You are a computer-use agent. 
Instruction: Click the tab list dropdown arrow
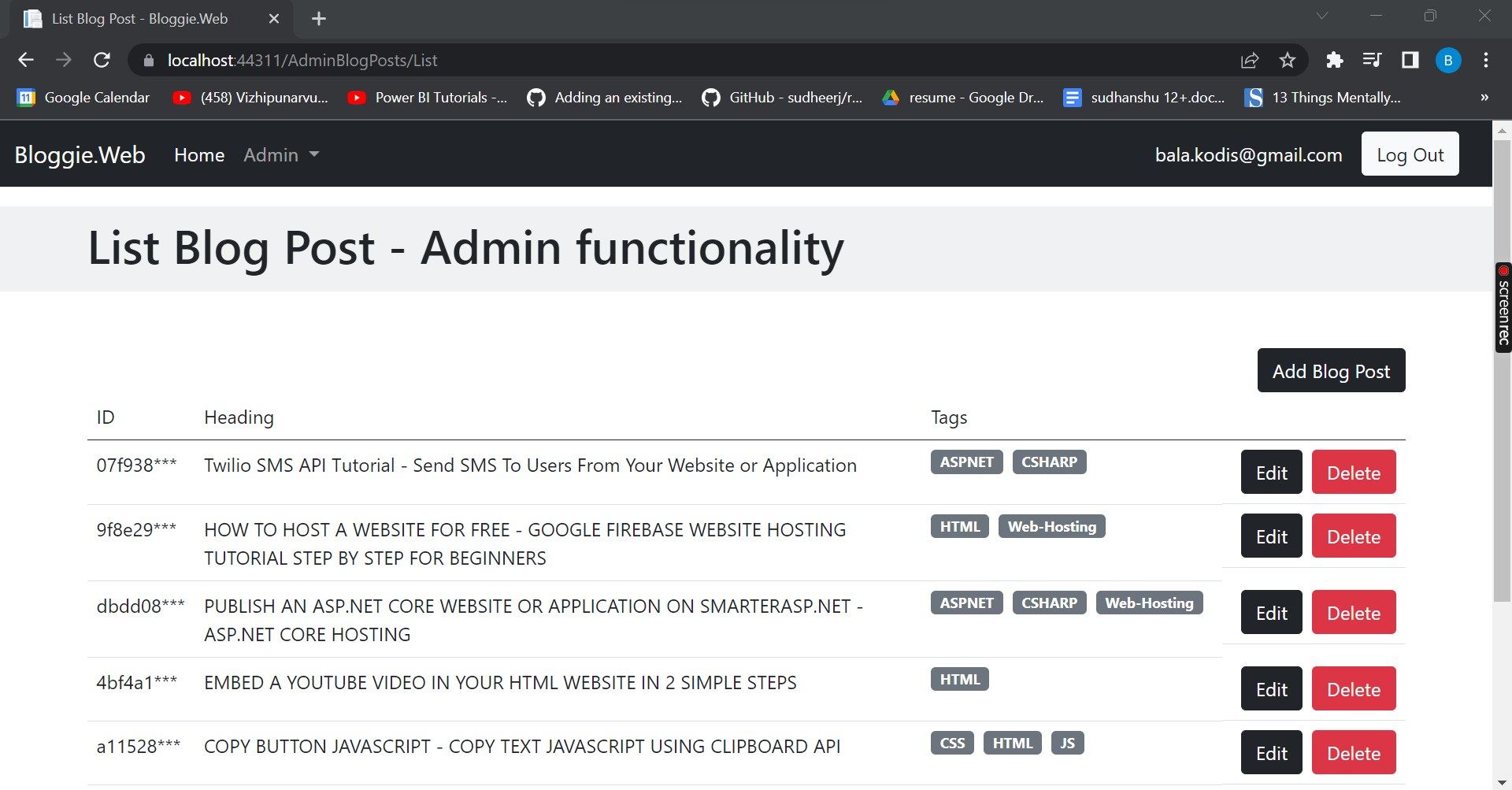click(x=1322, y=16)
